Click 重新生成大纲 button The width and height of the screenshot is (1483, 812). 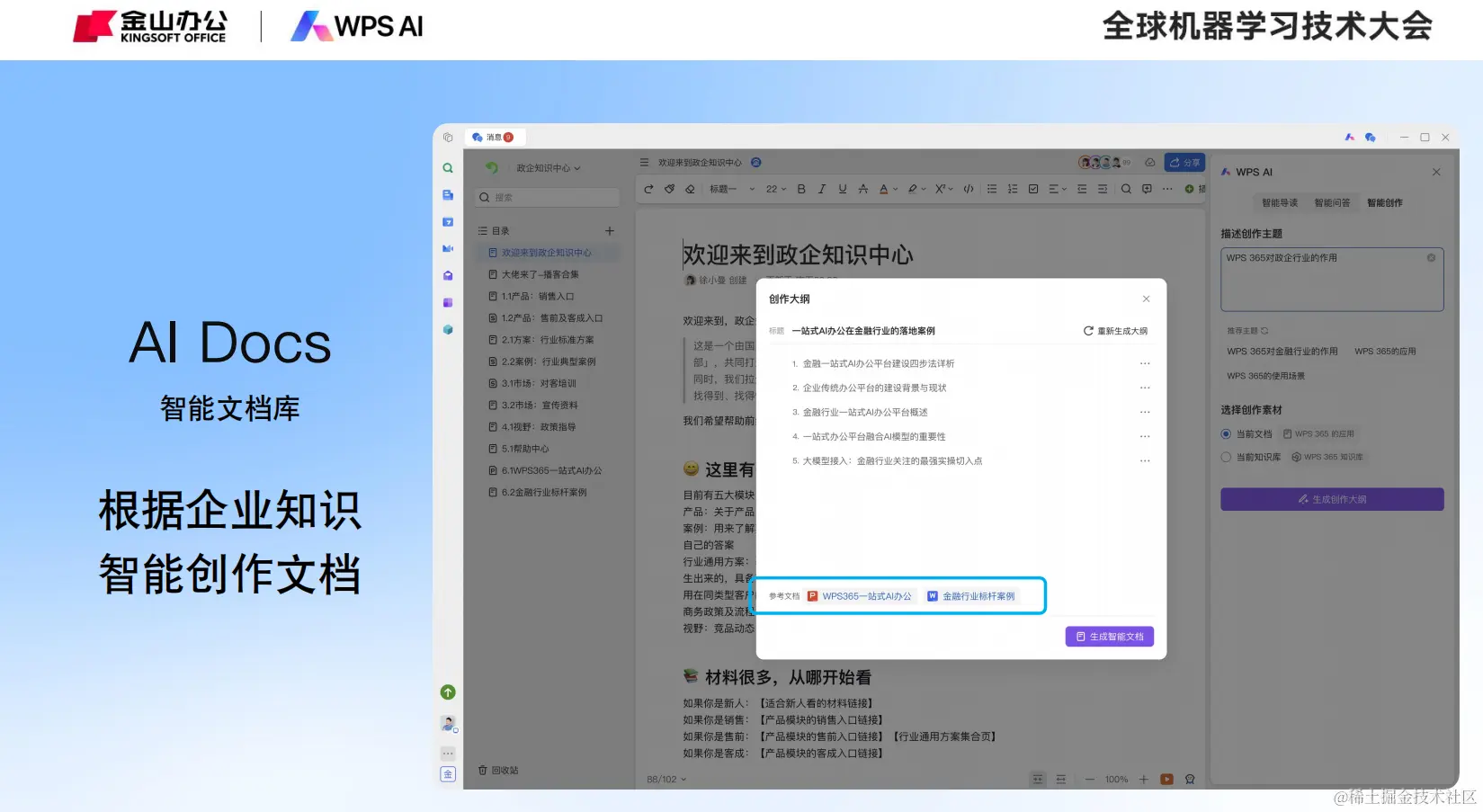pos(1115,331)
